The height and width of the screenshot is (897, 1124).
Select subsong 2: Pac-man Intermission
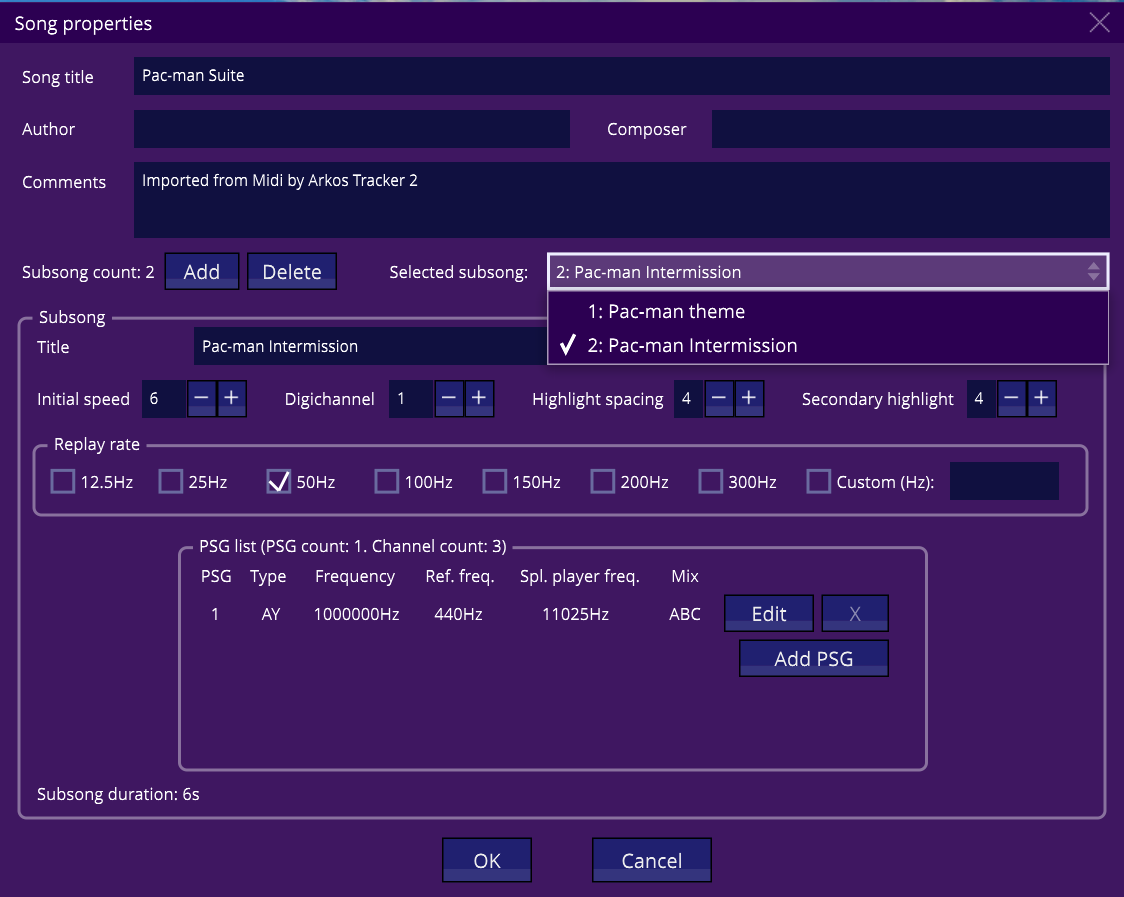[x=828, y=346]
